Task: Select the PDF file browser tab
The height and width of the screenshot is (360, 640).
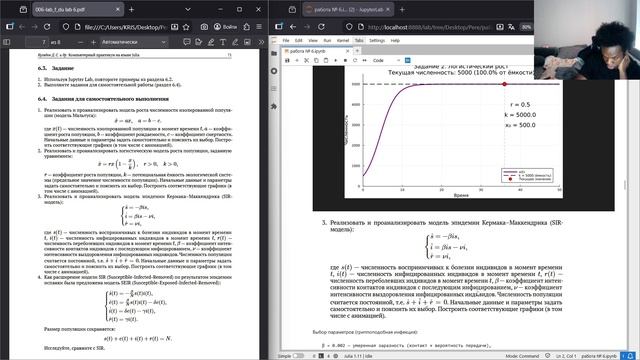Action: point(78,9)
